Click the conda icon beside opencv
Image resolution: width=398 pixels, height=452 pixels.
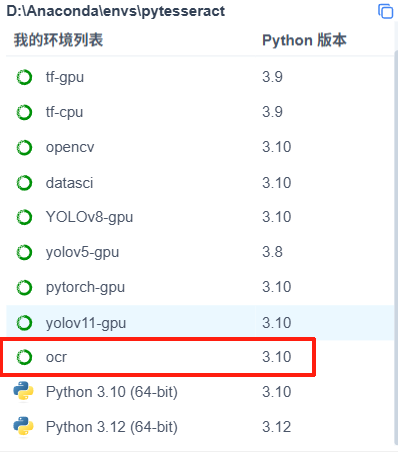click(24, 148)
